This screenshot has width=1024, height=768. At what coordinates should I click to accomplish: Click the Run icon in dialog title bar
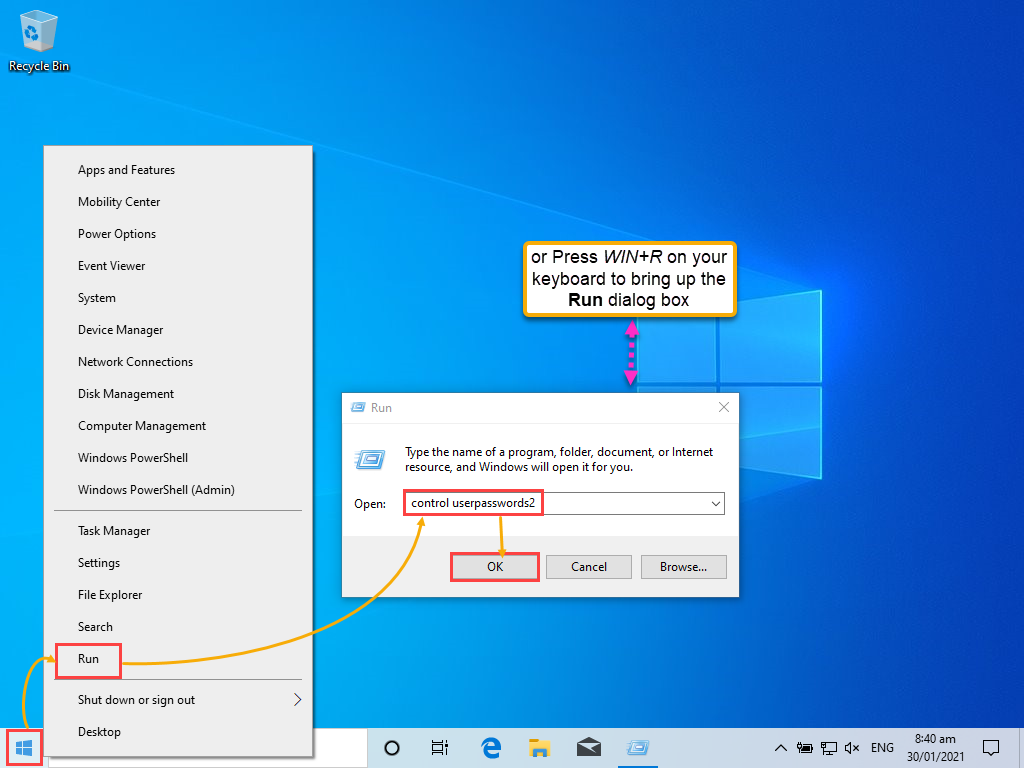coord(358,408)
